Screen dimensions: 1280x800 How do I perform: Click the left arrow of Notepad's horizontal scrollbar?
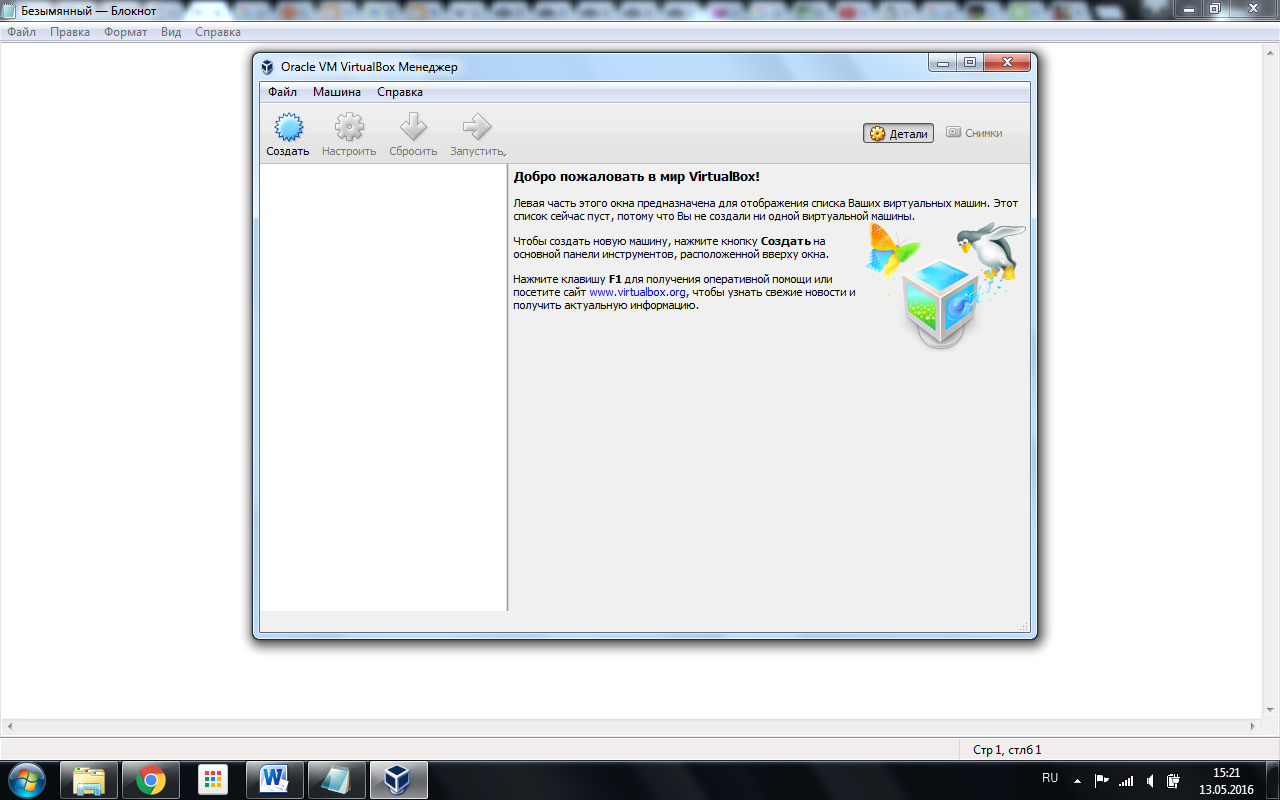pos(9,727)
